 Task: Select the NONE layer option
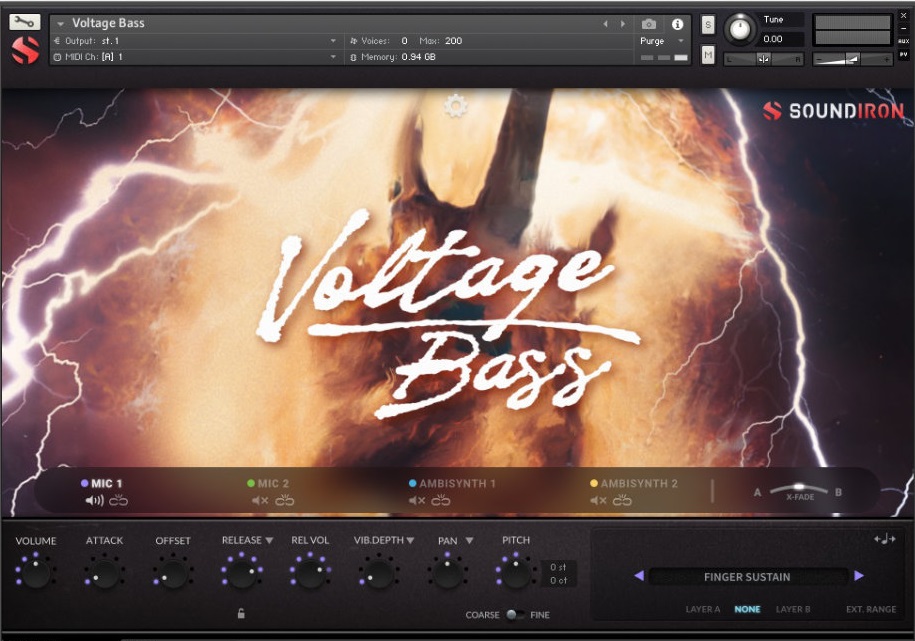(748, 609)
